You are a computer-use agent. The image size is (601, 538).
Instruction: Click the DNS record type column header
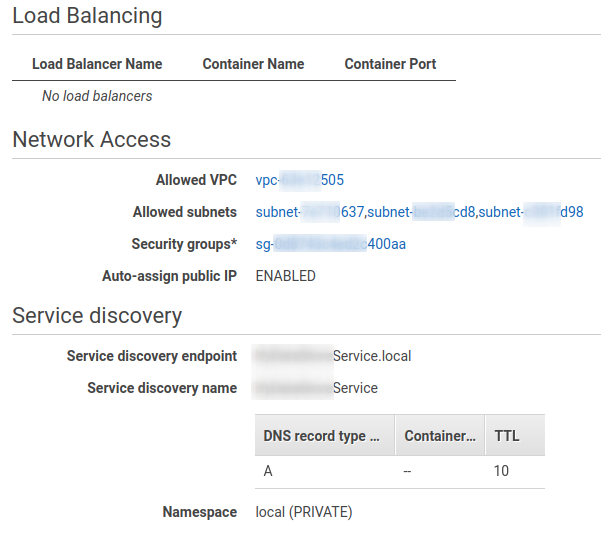tap(325, 435)
